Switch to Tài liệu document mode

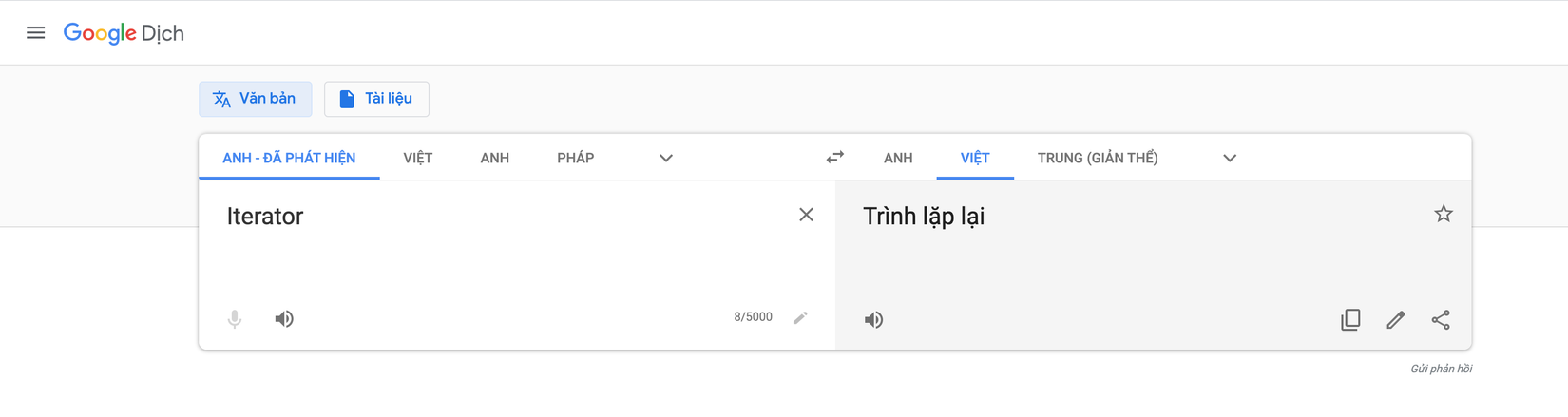(376, 99)
